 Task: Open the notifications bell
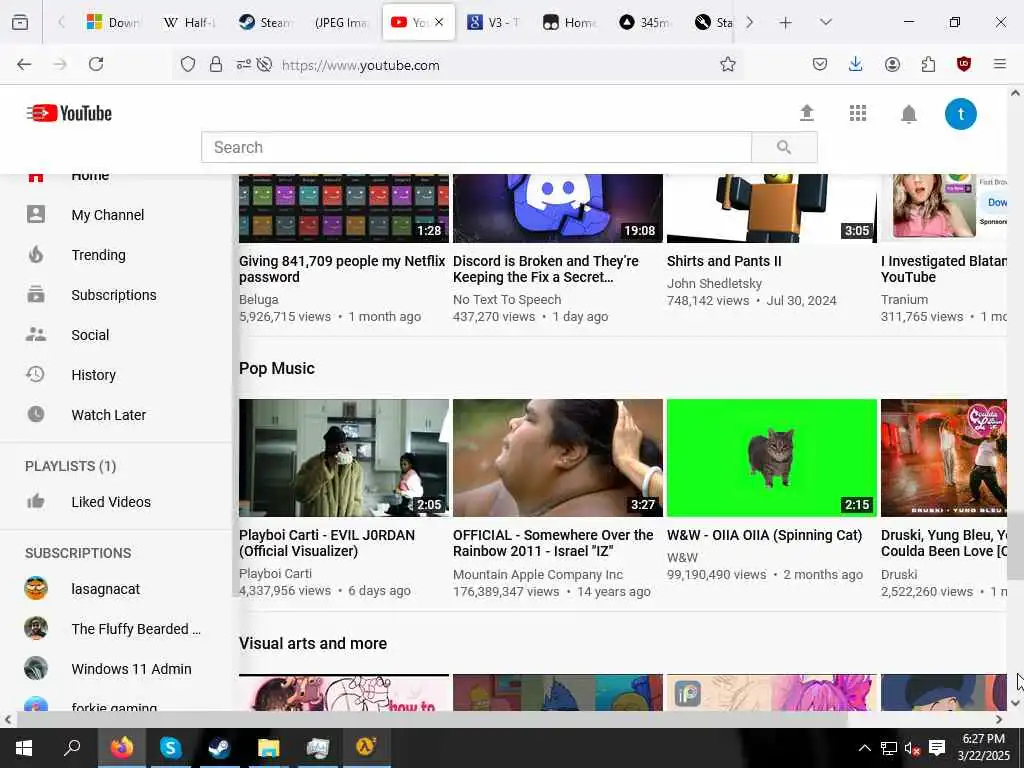pyautogui.click(x=908, y=114)
